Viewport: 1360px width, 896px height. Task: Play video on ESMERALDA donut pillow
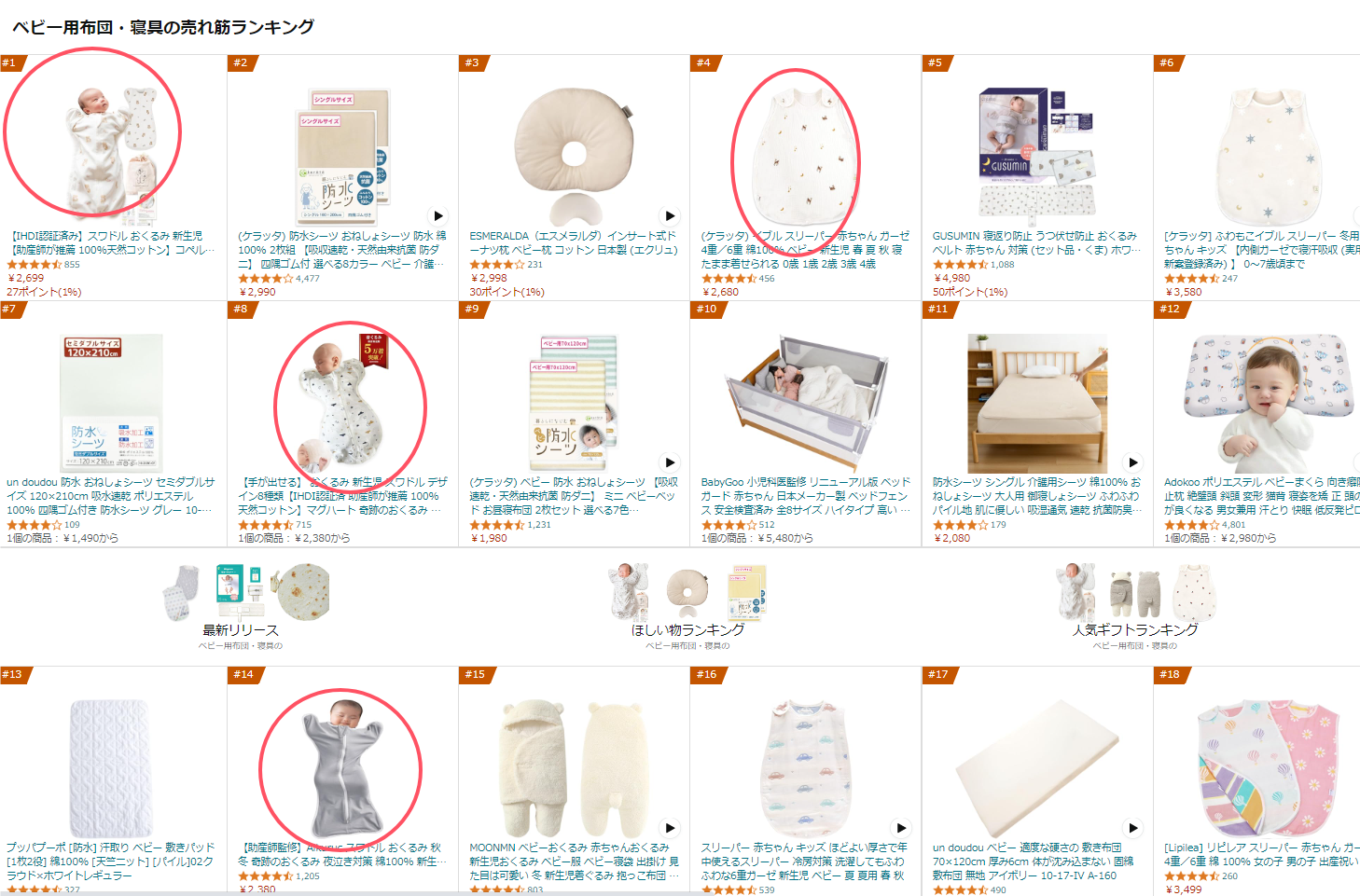click(x=670, y=216)
